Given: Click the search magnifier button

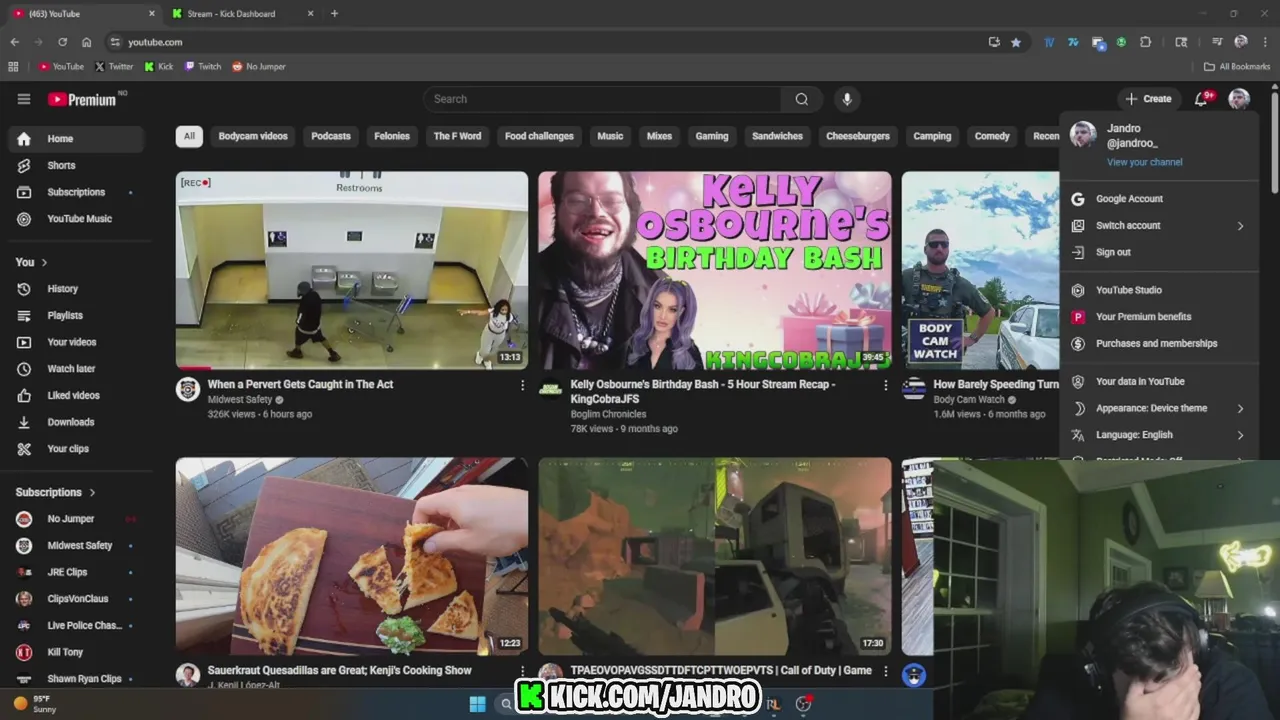Looking at the screenshot, I should pyautogui.click(x=801, y=99).
